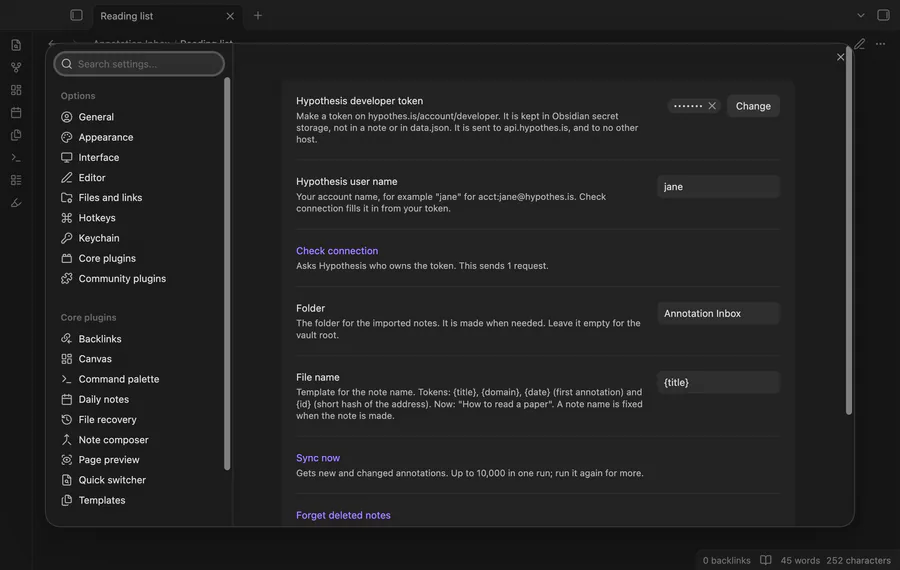The height and width of the screenshot is (570, 900).
Task: Focus the File name template field
Action: [x=718, y=382]
